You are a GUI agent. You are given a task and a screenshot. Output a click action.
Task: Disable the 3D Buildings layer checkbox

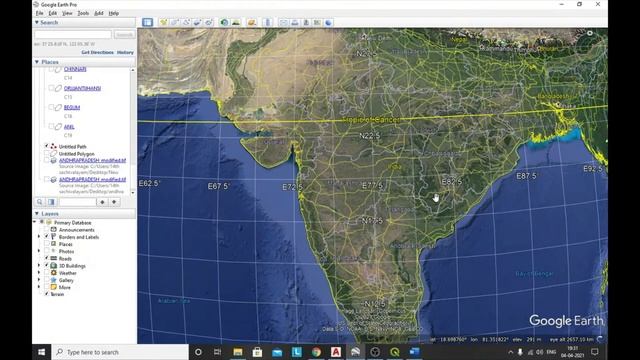(x=47, y=266)
